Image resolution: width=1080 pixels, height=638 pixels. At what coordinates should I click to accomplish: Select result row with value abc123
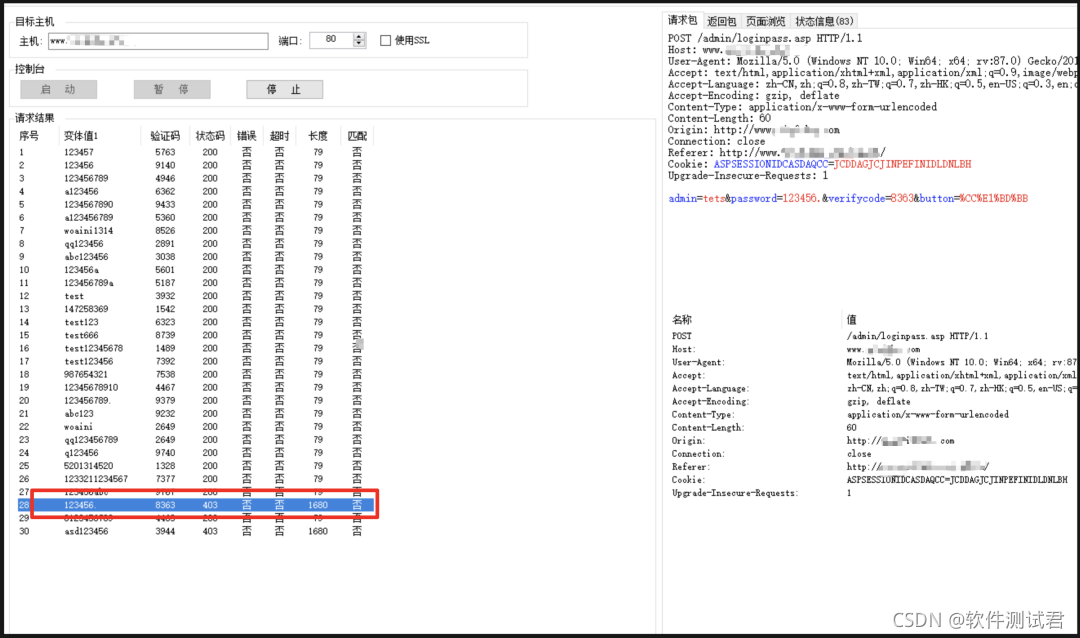coord(196,413)
